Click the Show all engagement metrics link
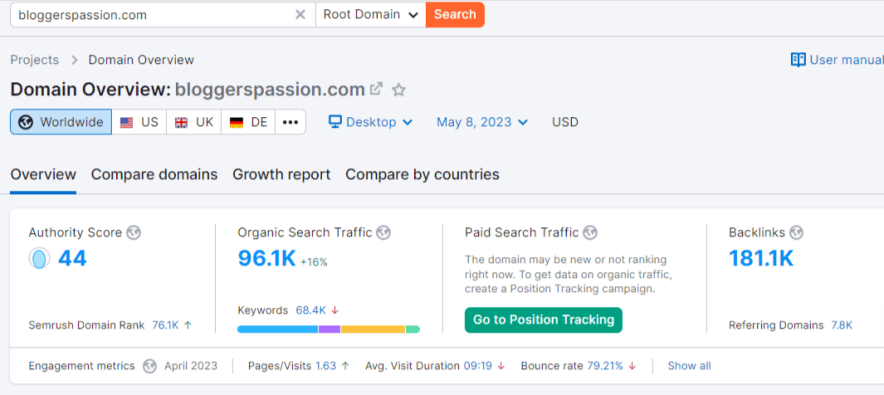The height and width of the screenshot is (395, 884). [689, 366]
